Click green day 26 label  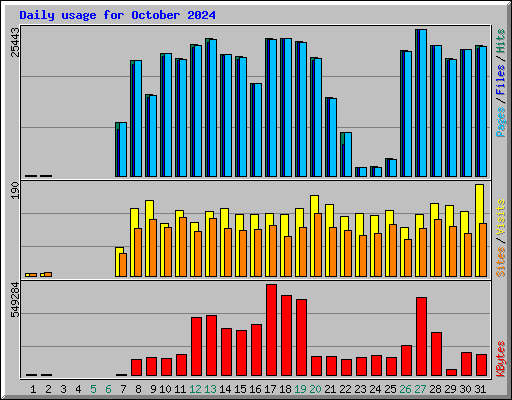[x=405, y=389]
